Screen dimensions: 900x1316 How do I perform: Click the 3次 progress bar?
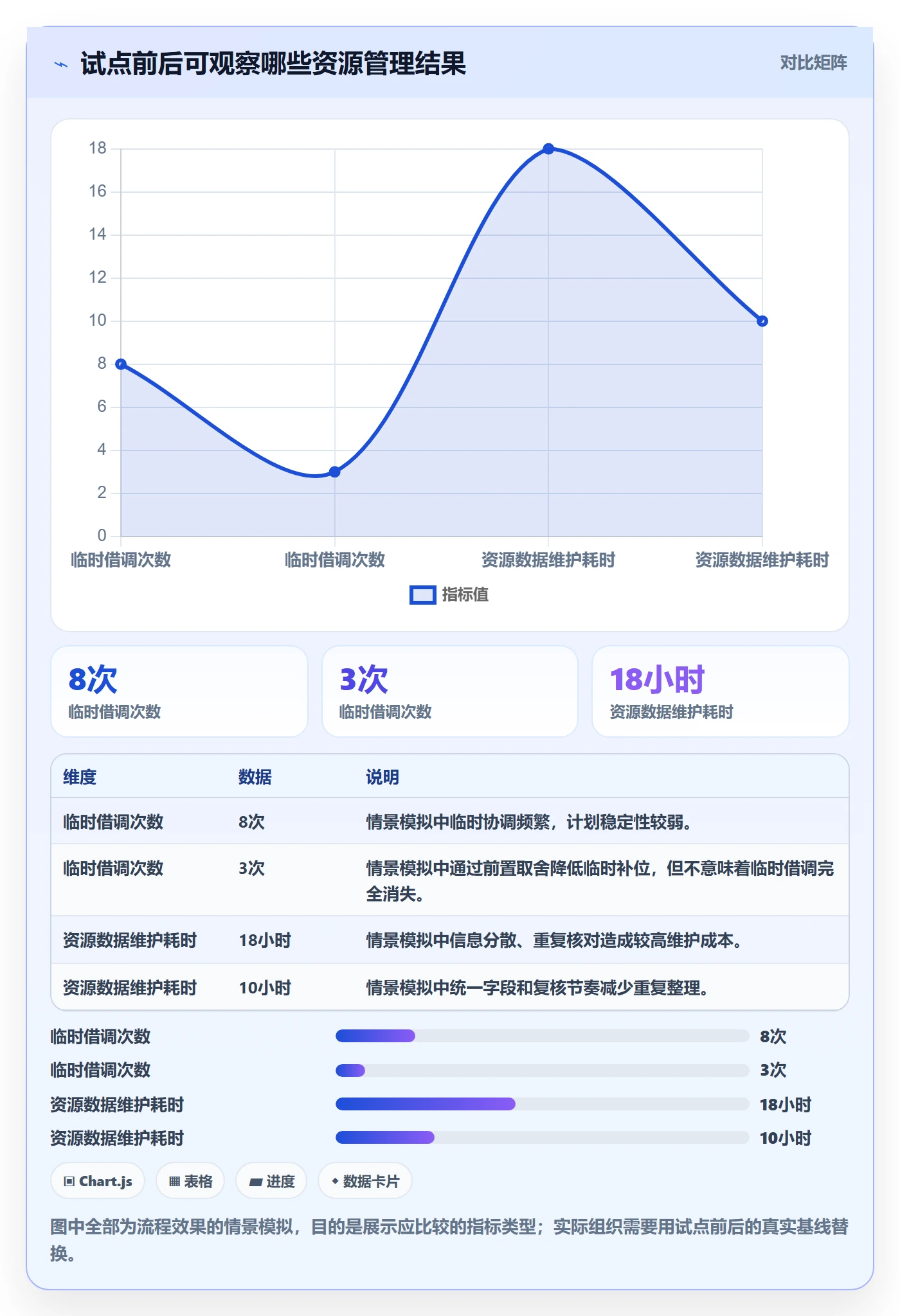543,1071
